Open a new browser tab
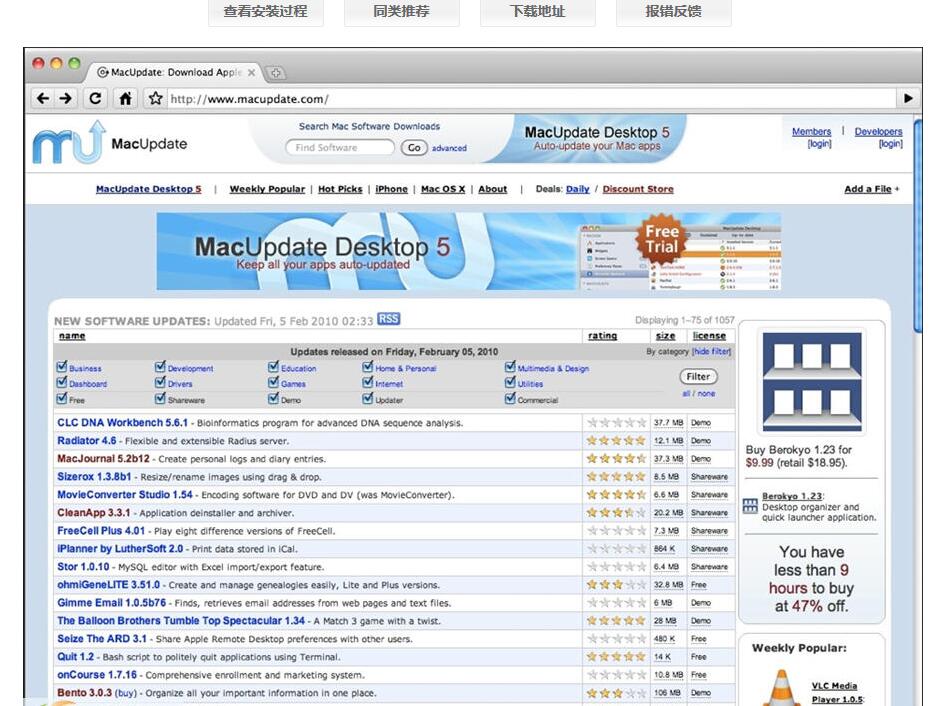 pyautogui.click(x=275, y=72)
